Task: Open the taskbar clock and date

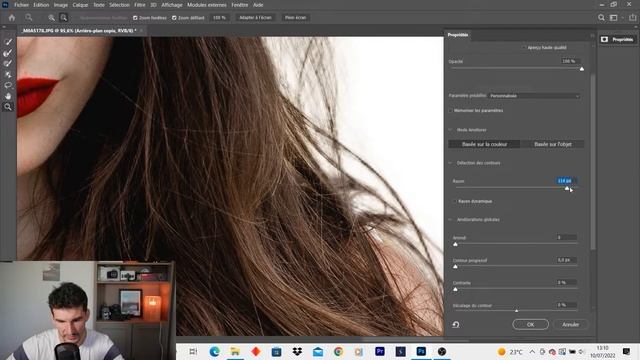Action: point(602,351)
